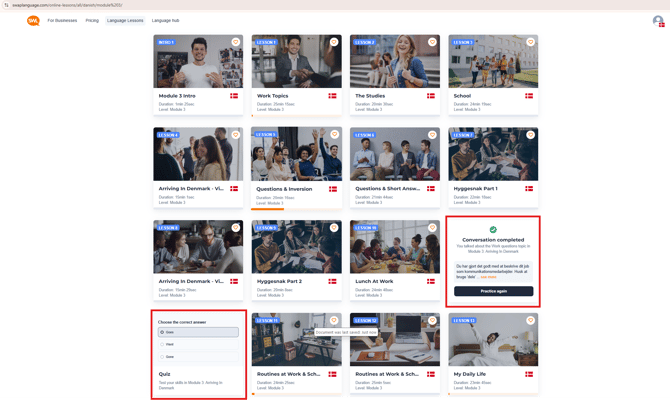The image size is (670, 400).
Task: Open the Language Lessons tab
Action: pos(125,20)
